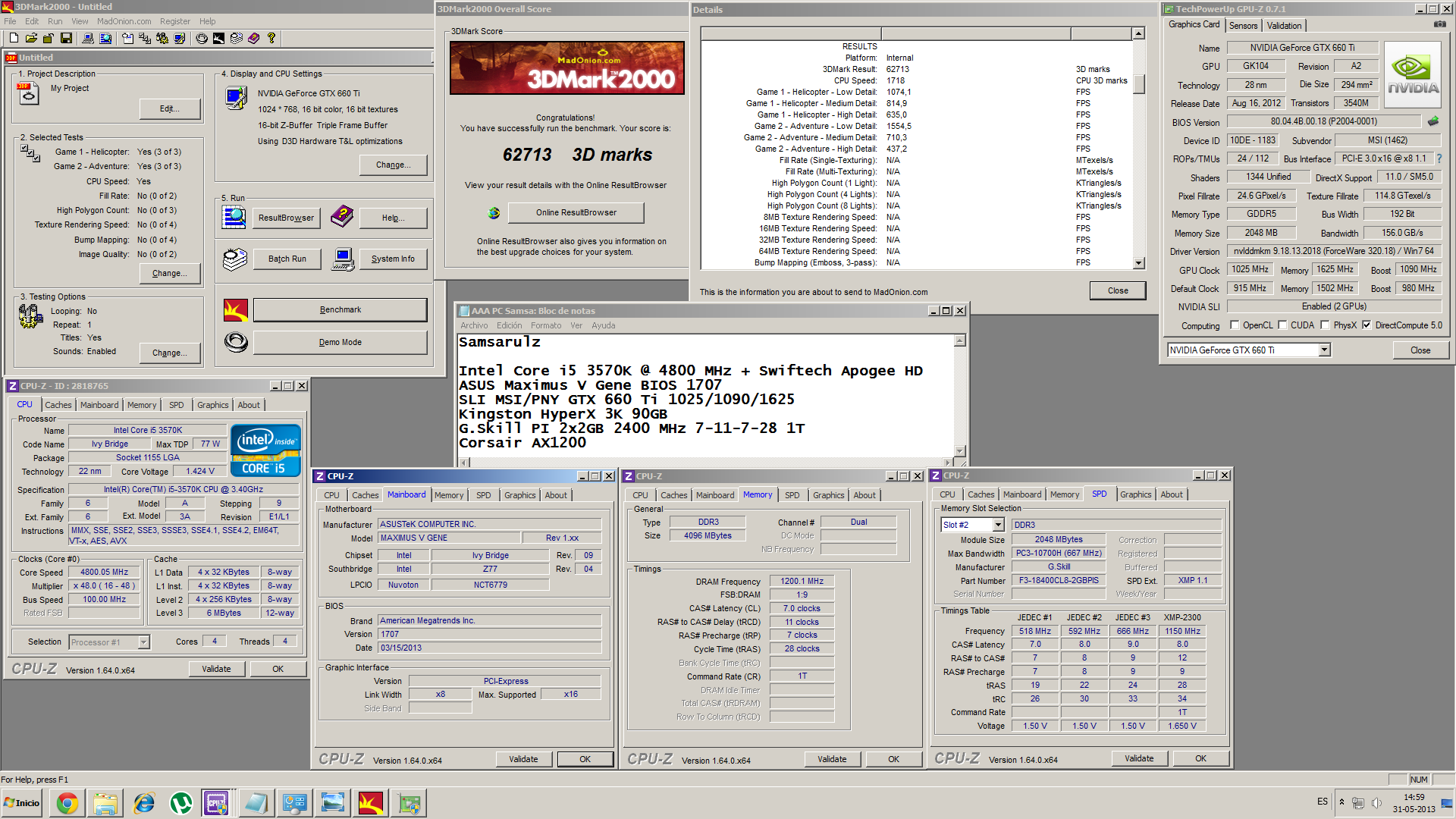Click Details results scrollbar up arrow
Image resolution: width=1456 pixels, height=819 pixels.
1138,33
